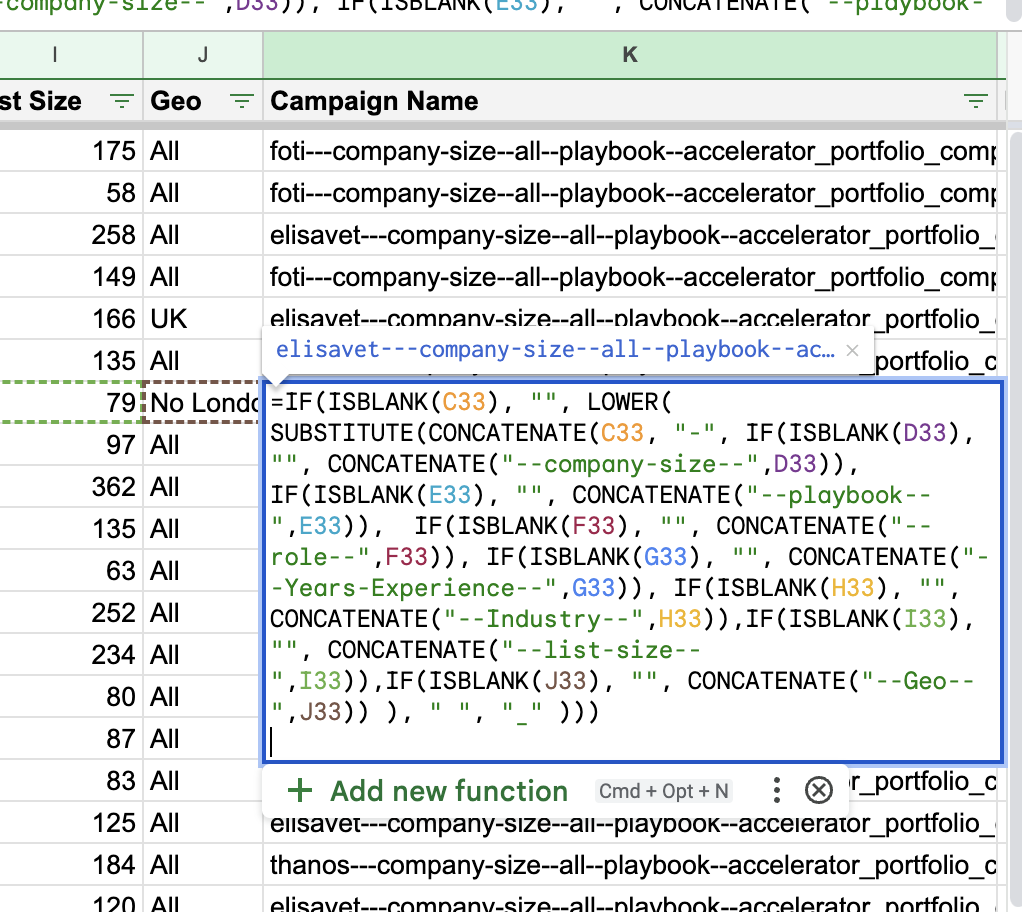Select the 'Geo' header cell
The width and height of the screenshot is (1022, 912).
click(203, 101)
